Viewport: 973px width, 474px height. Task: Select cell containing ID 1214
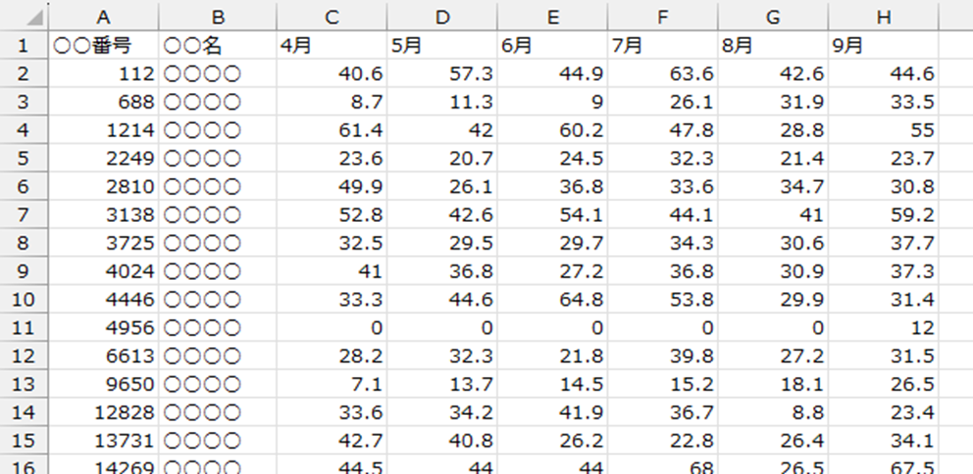[x=103, y=130]
